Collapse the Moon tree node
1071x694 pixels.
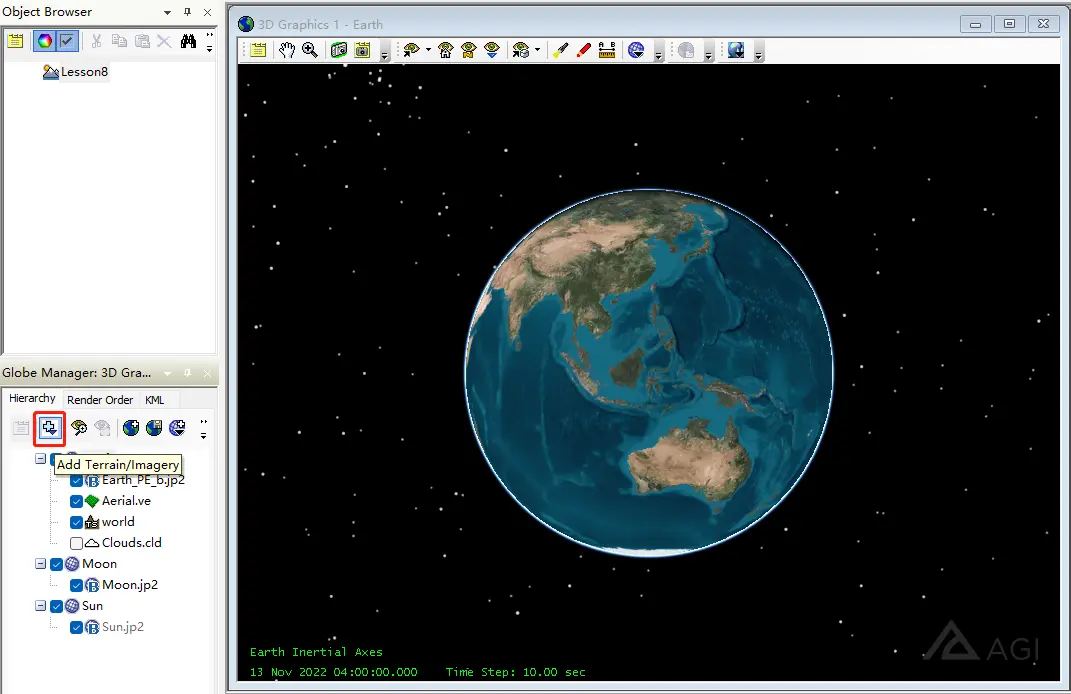pyautogui.click(x=40, y=564)
